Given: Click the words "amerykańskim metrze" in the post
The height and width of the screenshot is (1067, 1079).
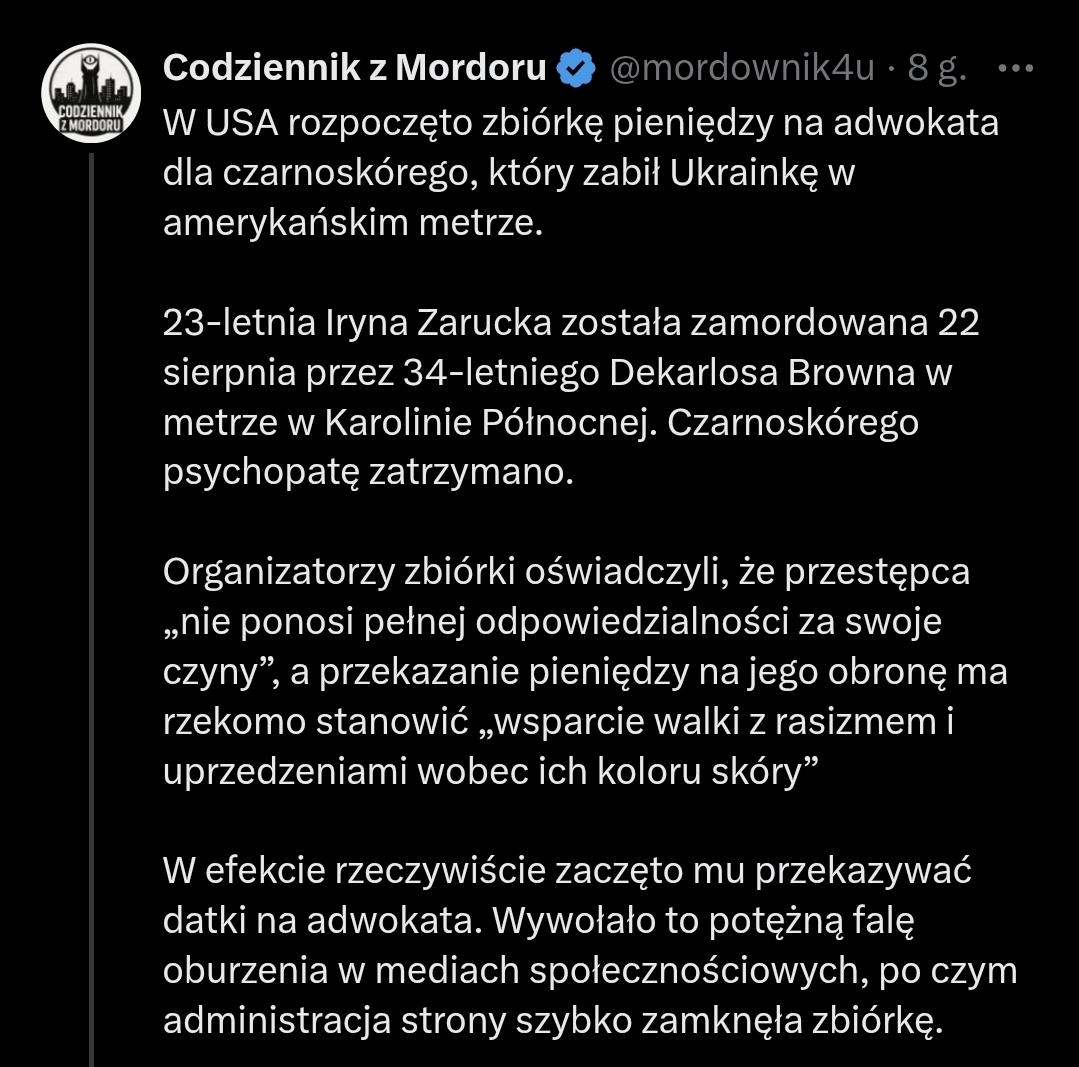Looking at the screenshot, I should click(x=352, y=222).
